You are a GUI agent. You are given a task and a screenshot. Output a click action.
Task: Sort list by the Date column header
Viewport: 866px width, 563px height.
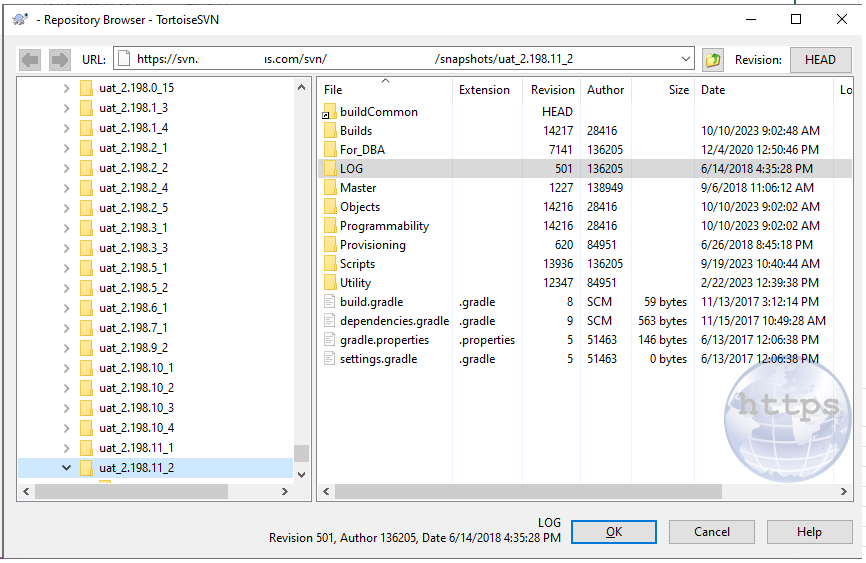coord(763,90)
